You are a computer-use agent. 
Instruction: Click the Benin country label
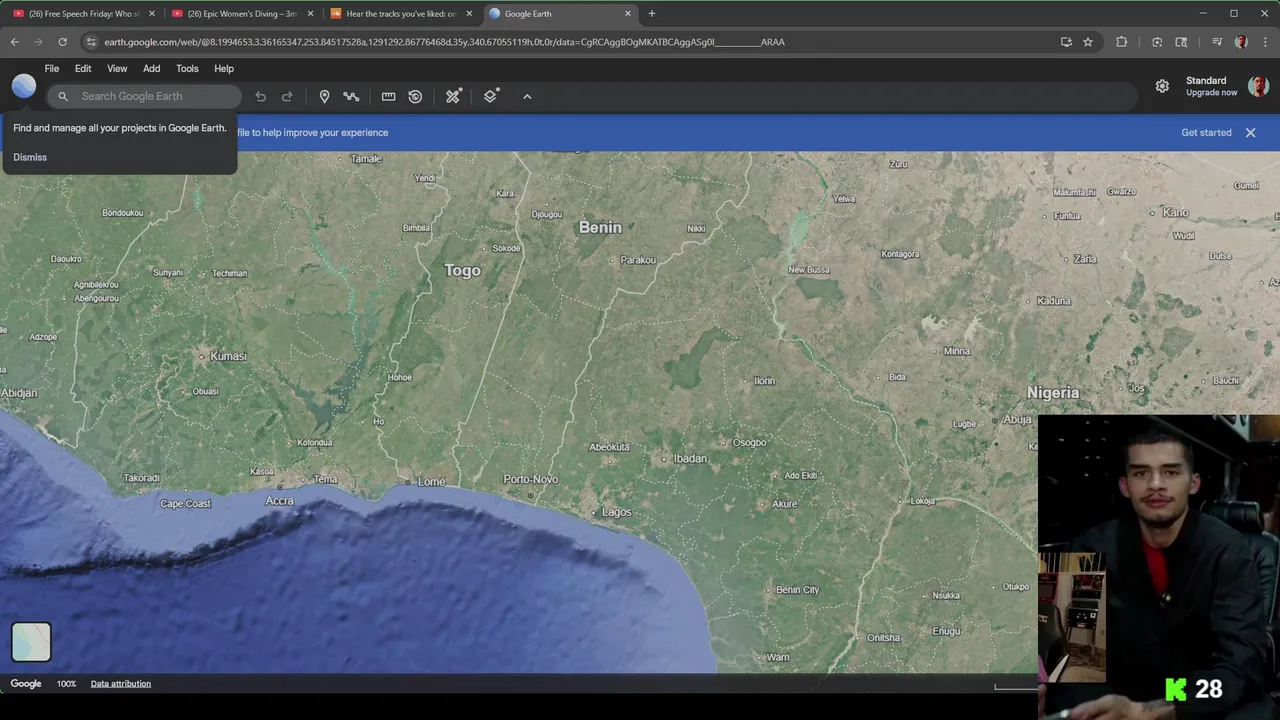point(600,227)
